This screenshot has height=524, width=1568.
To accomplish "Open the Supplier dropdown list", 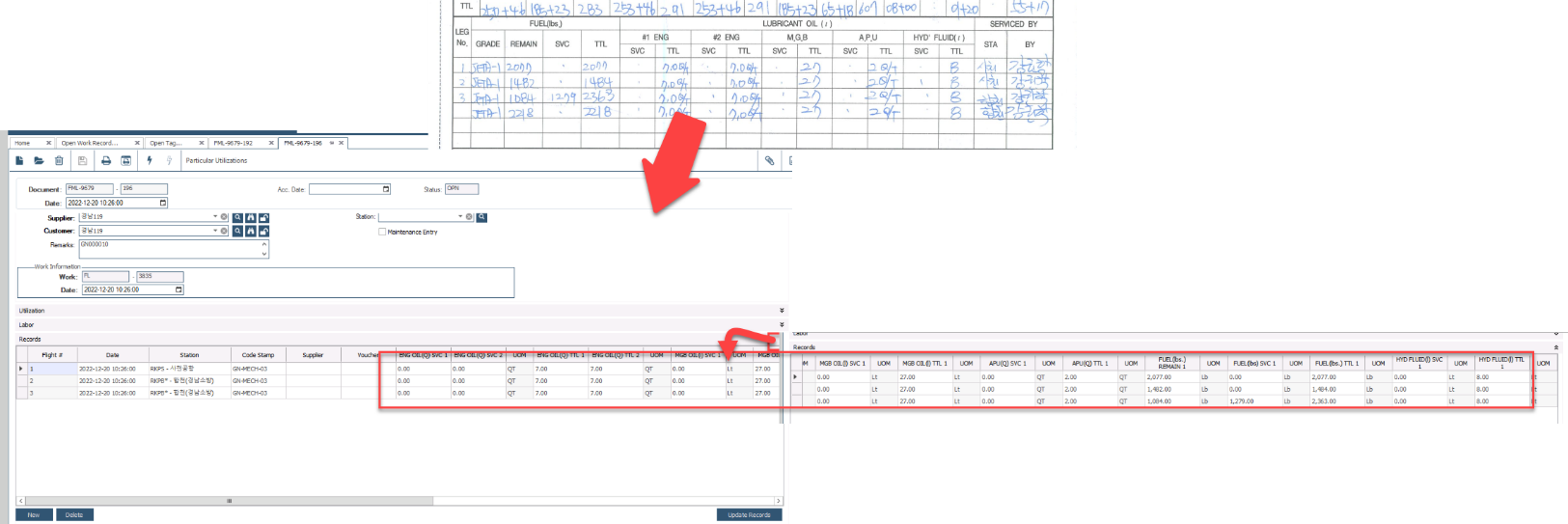I will click(x=215, y=218).
